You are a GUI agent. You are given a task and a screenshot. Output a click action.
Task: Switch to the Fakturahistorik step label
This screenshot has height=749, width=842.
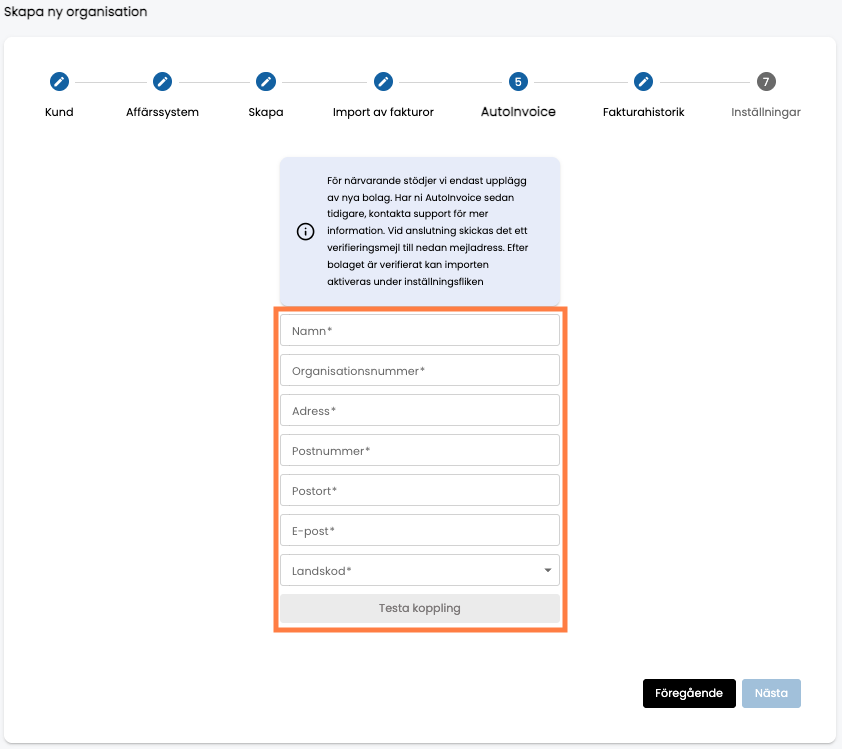643,112
